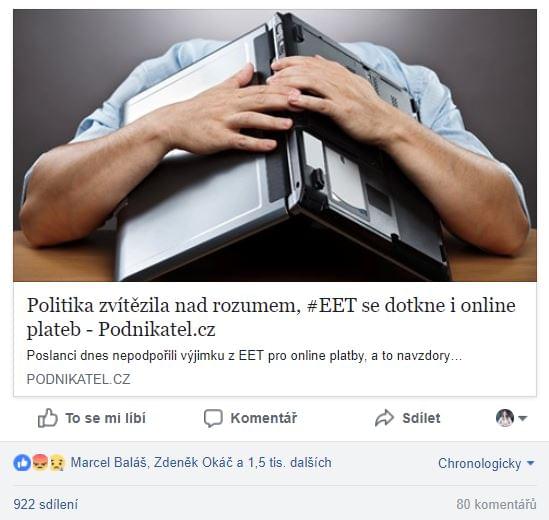Click the comment speech bubble icon

click(x=213, y=418)
